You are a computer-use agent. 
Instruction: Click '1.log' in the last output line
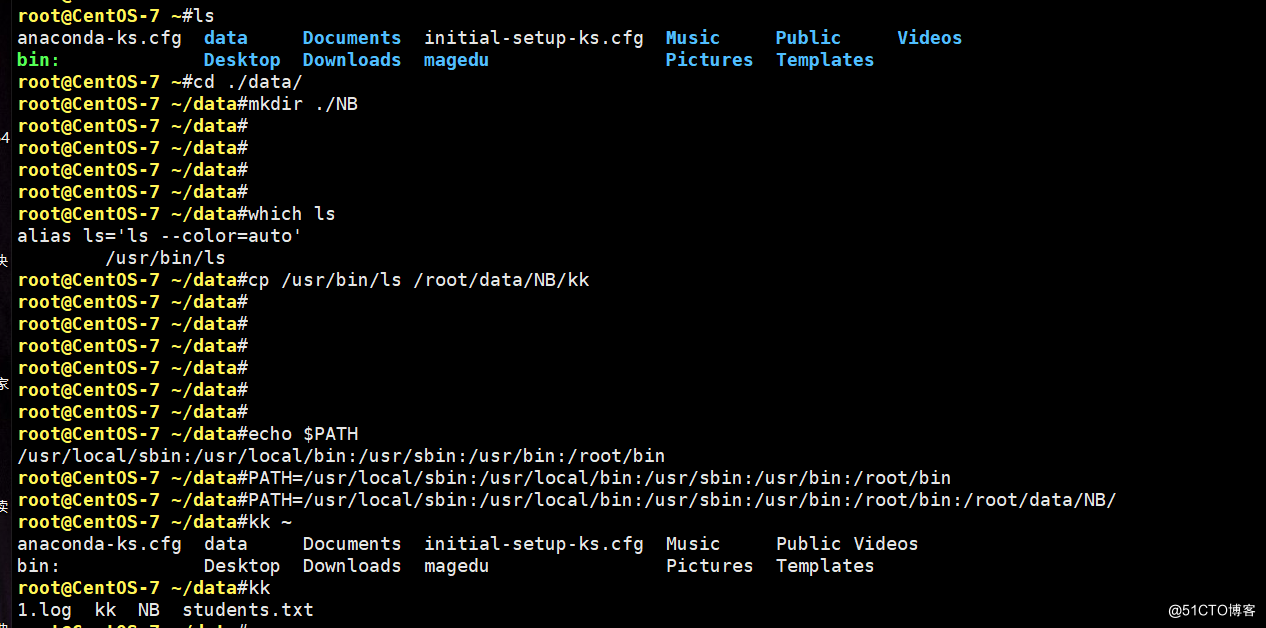44,610
